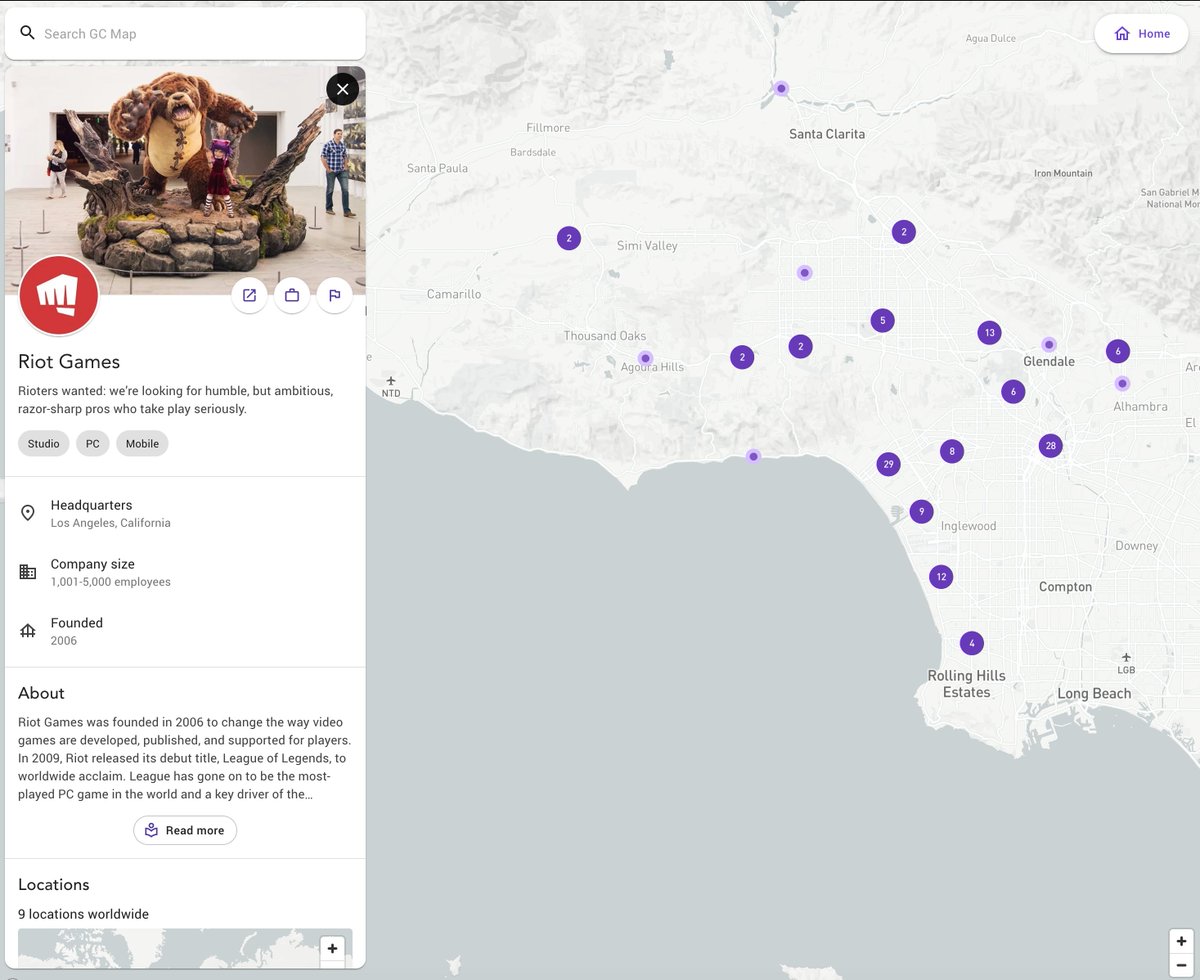Screen dimensions: 1200x980
Task: Open the 28-company cluster near downtown
Action: 1050,446
